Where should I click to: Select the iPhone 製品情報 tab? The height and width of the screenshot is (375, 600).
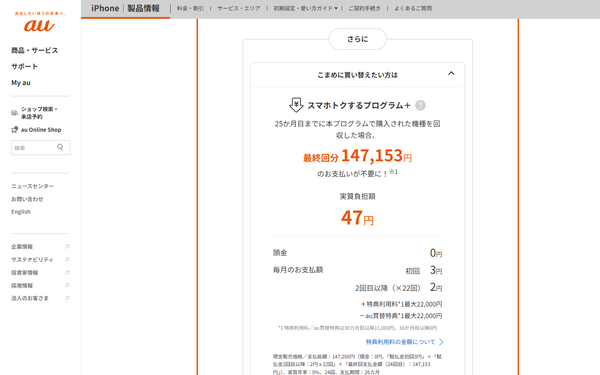[x=125, y=8]
